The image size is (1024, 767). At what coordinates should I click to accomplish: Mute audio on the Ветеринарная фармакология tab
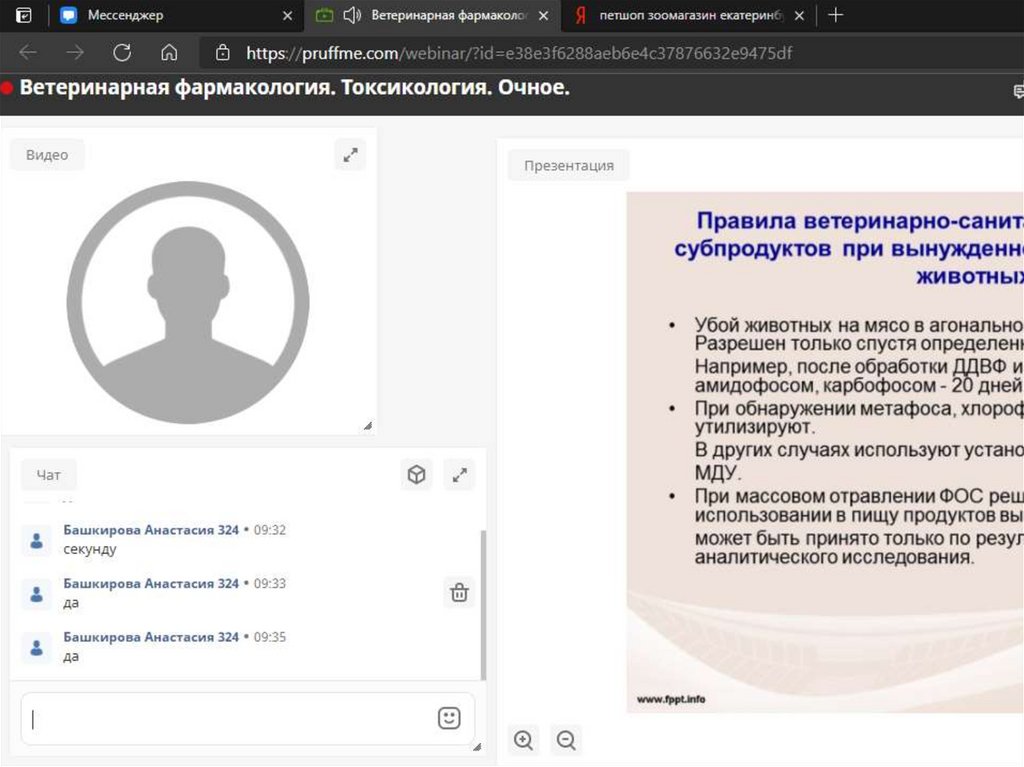[x=351, y=15]
